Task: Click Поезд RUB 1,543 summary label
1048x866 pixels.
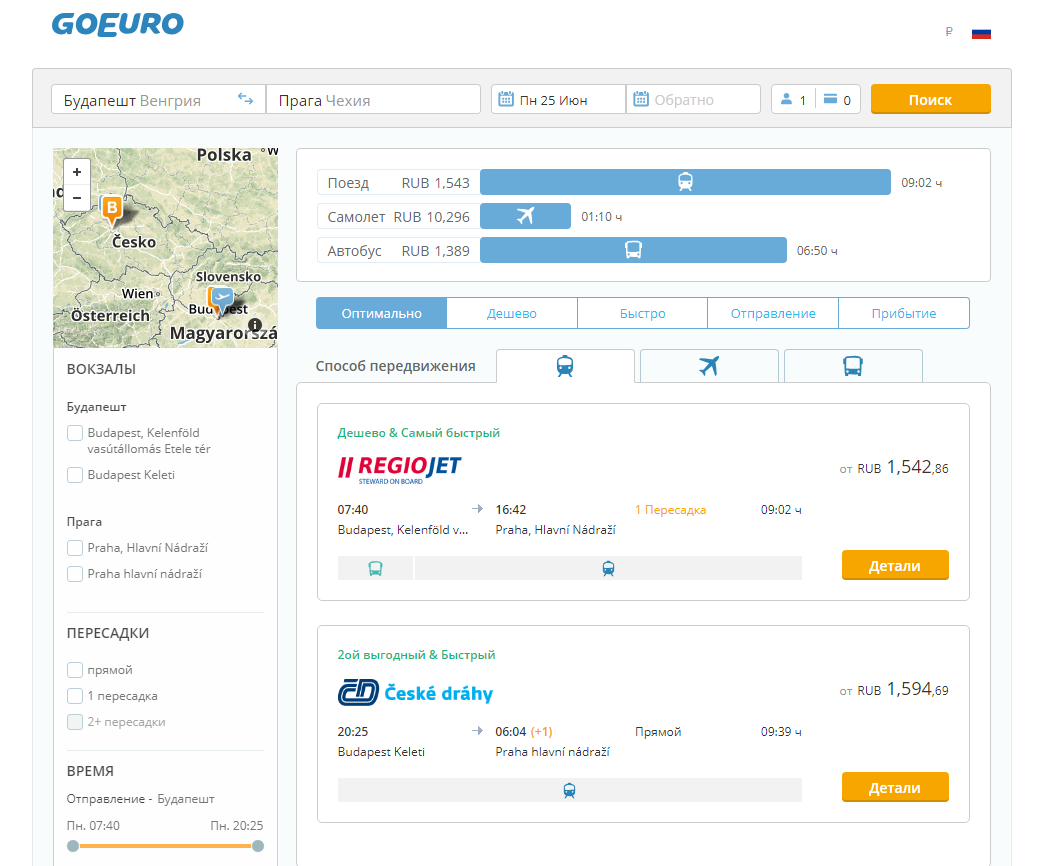Action: point(398,182)
